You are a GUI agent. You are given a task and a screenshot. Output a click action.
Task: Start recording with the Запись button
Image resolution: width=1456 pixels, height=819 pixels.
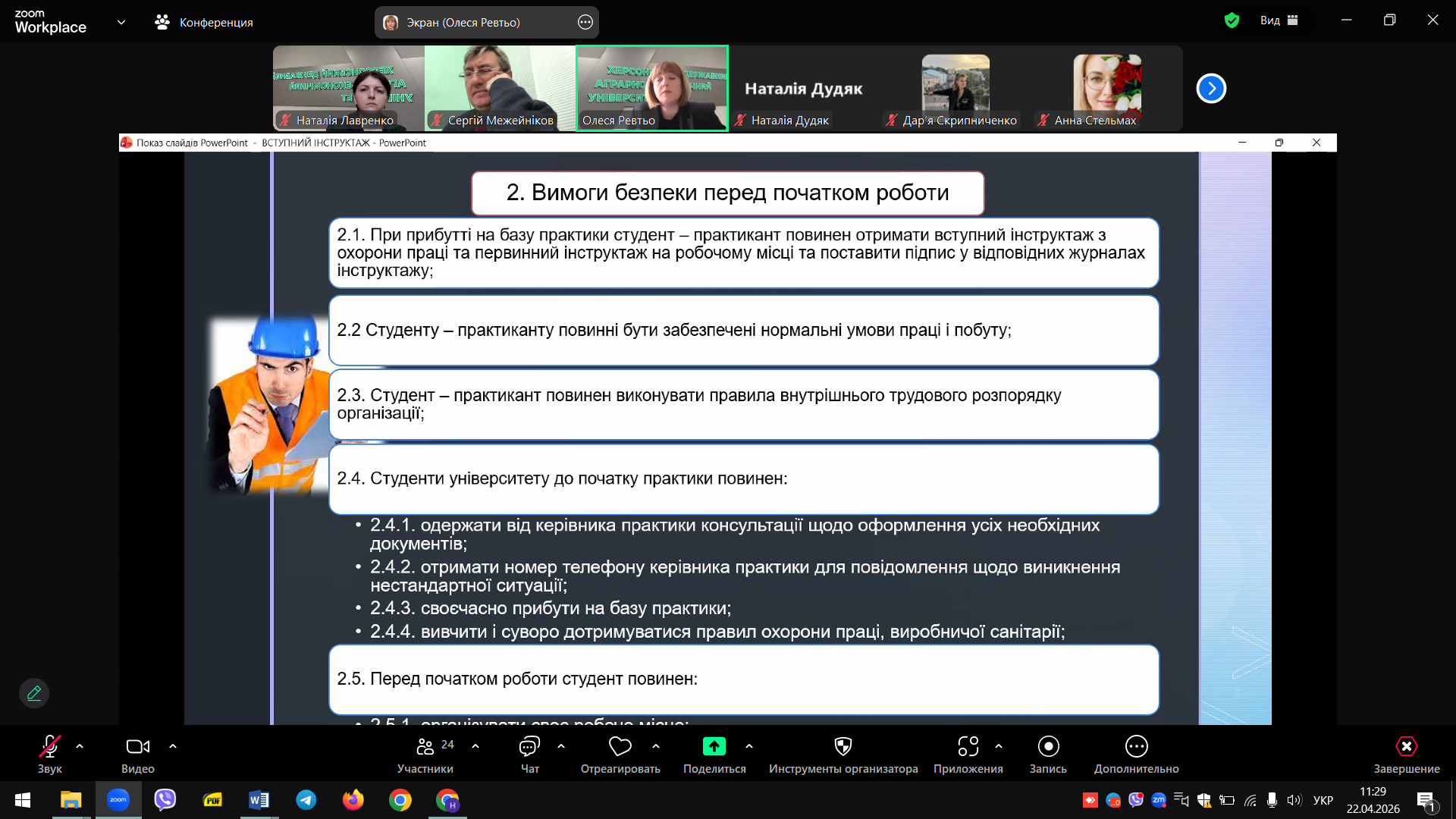pyautogui.click(x=1048, y=748)
